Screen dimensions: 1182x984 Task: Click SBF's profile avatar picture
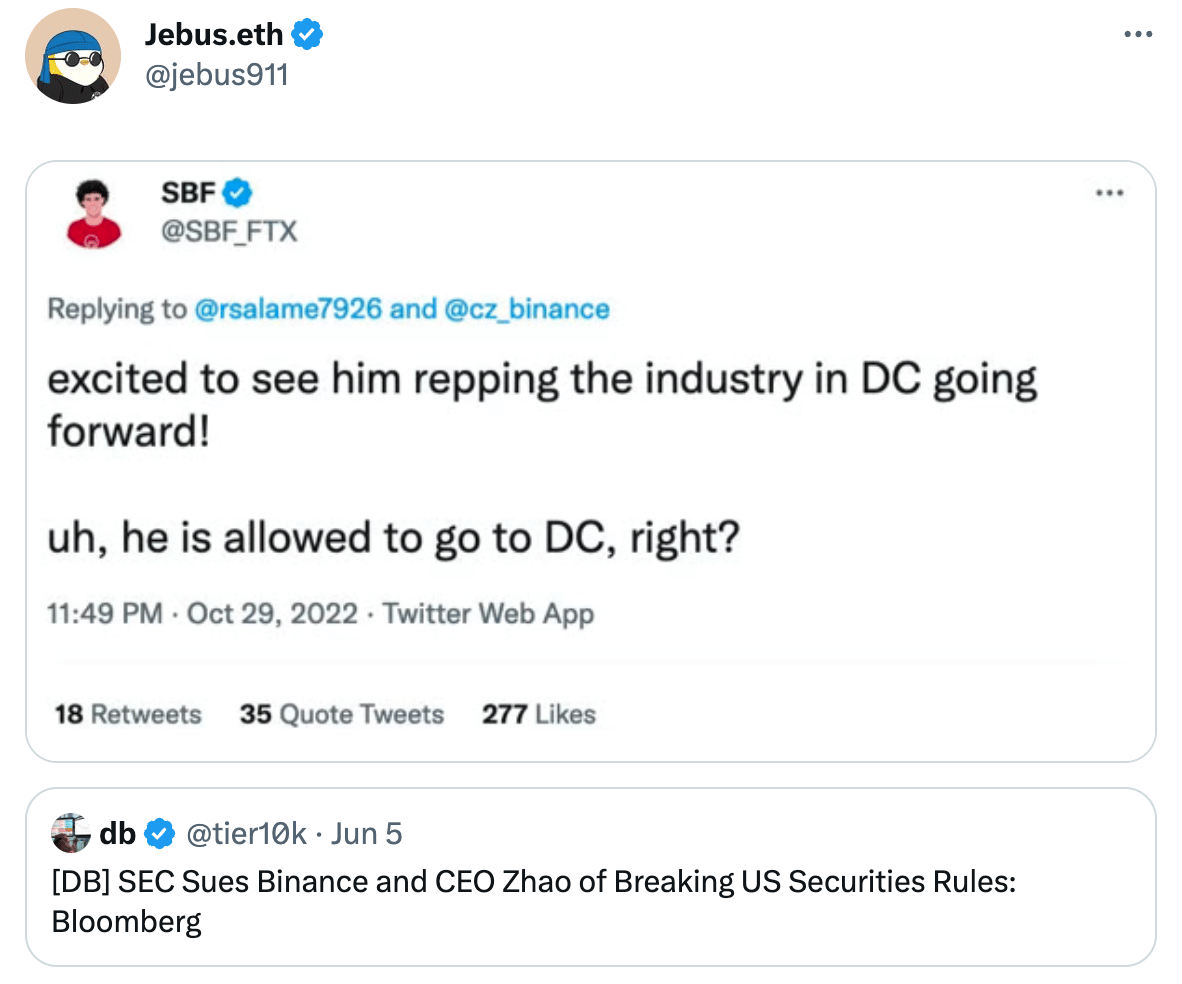94,214
